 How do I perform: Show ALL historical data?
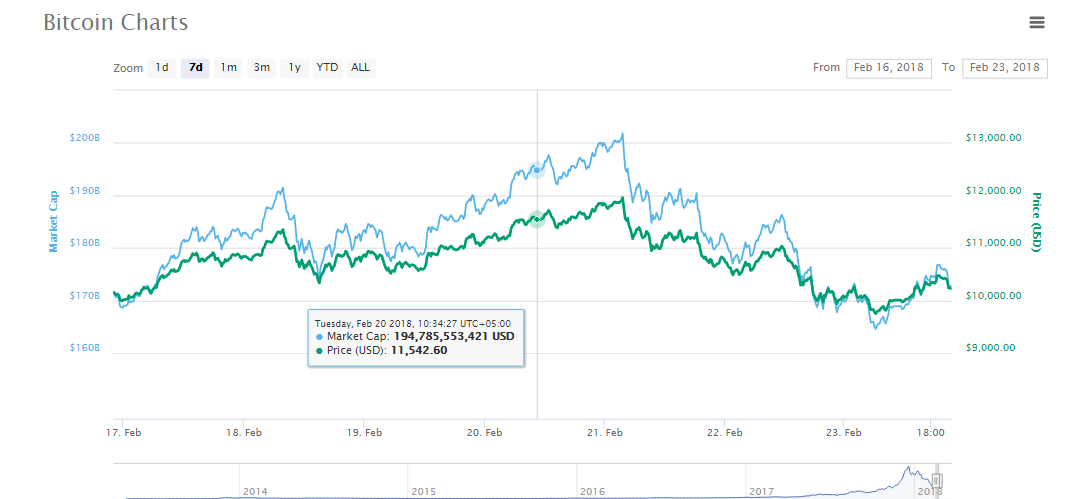coord(360,68)
